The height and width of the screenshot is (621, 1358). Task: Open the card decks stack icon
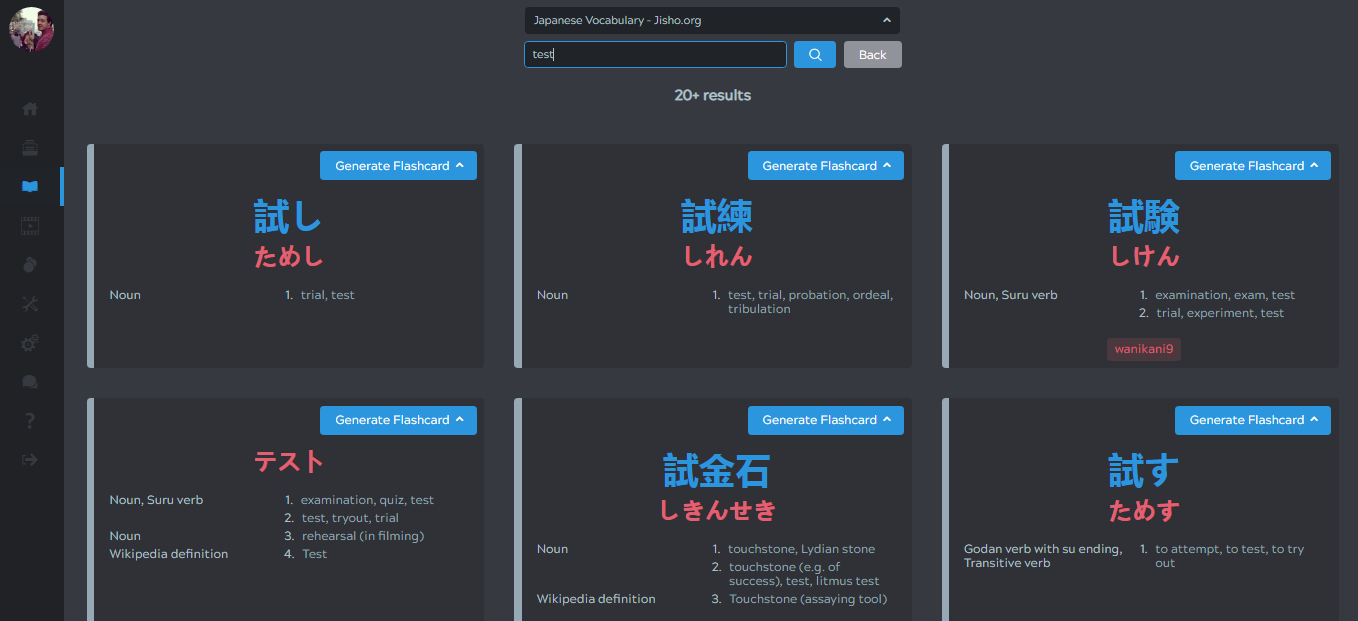click(30, 147)
